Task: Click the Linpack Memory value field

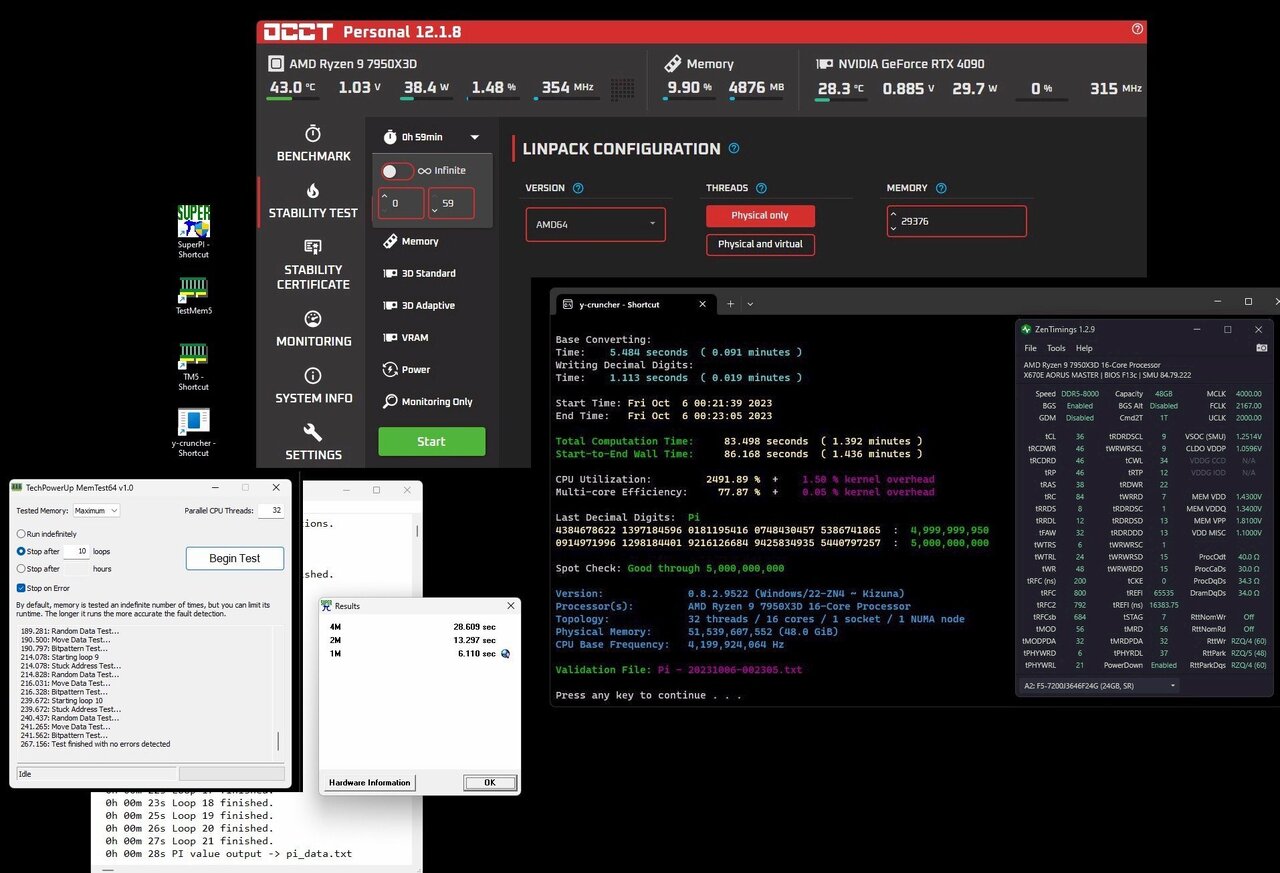Action: (957, 221)
